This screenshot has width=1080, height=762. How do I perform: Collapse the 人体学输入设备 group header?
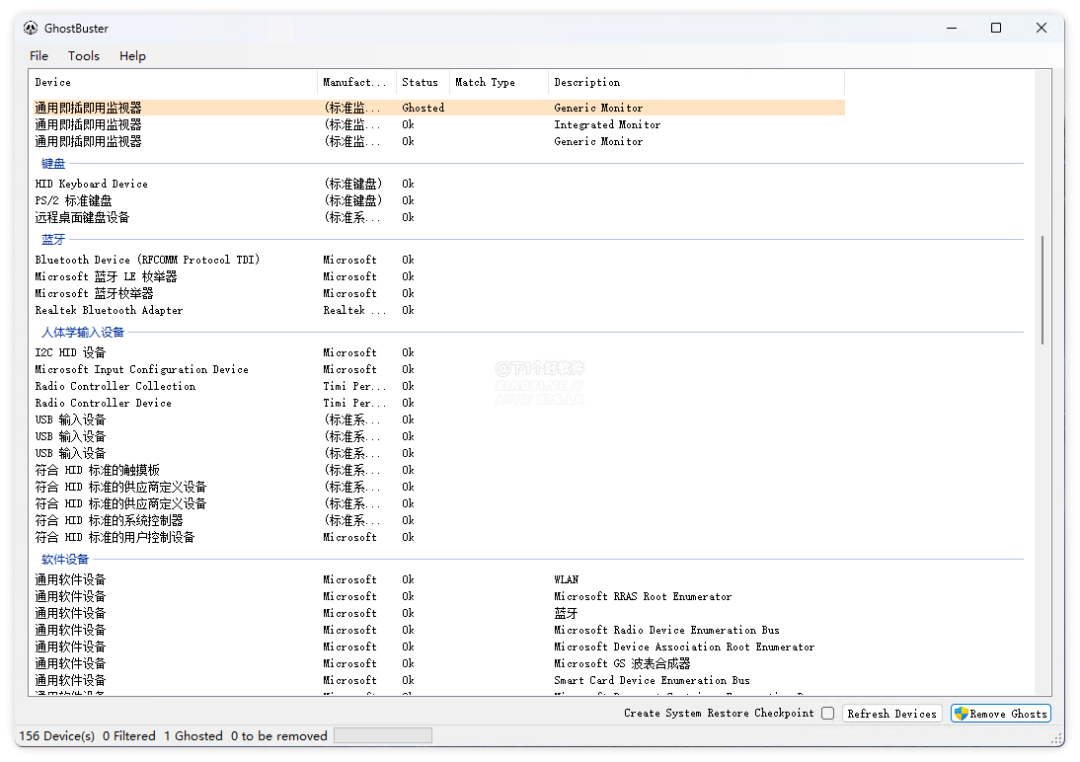click(83, 332)
